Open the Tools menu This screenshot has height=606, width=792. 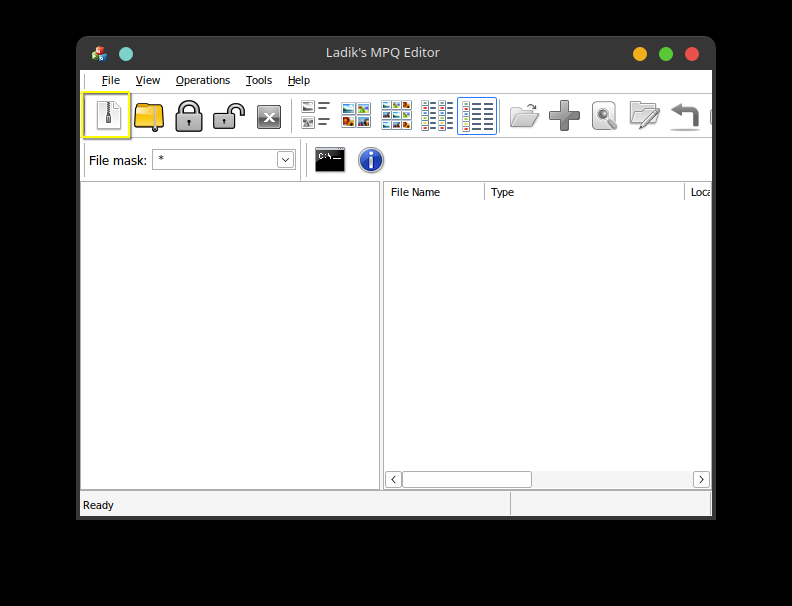tap(258, 80)
